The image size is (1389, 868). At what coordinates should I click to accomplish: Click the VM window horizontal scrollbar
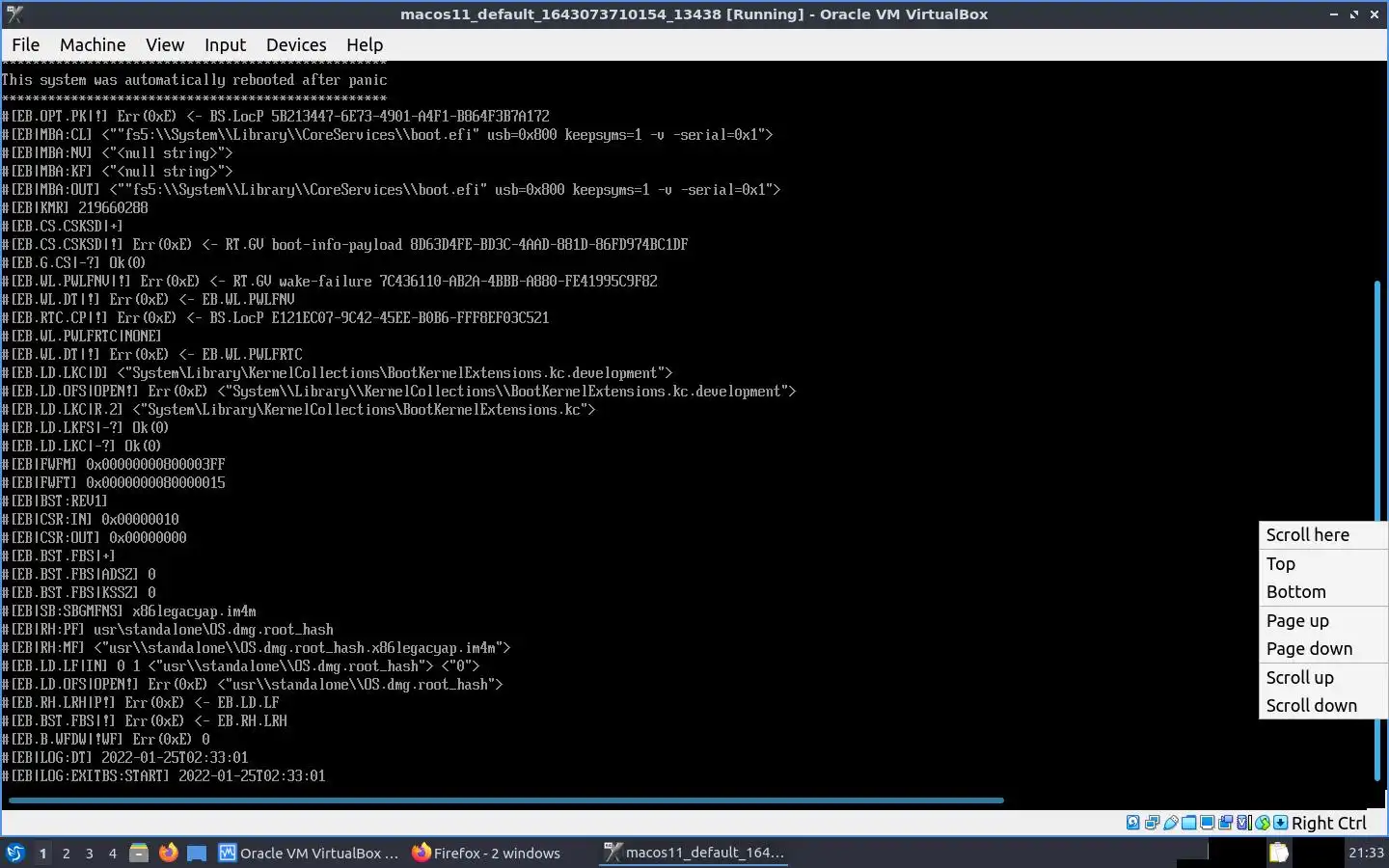[505, 800]
